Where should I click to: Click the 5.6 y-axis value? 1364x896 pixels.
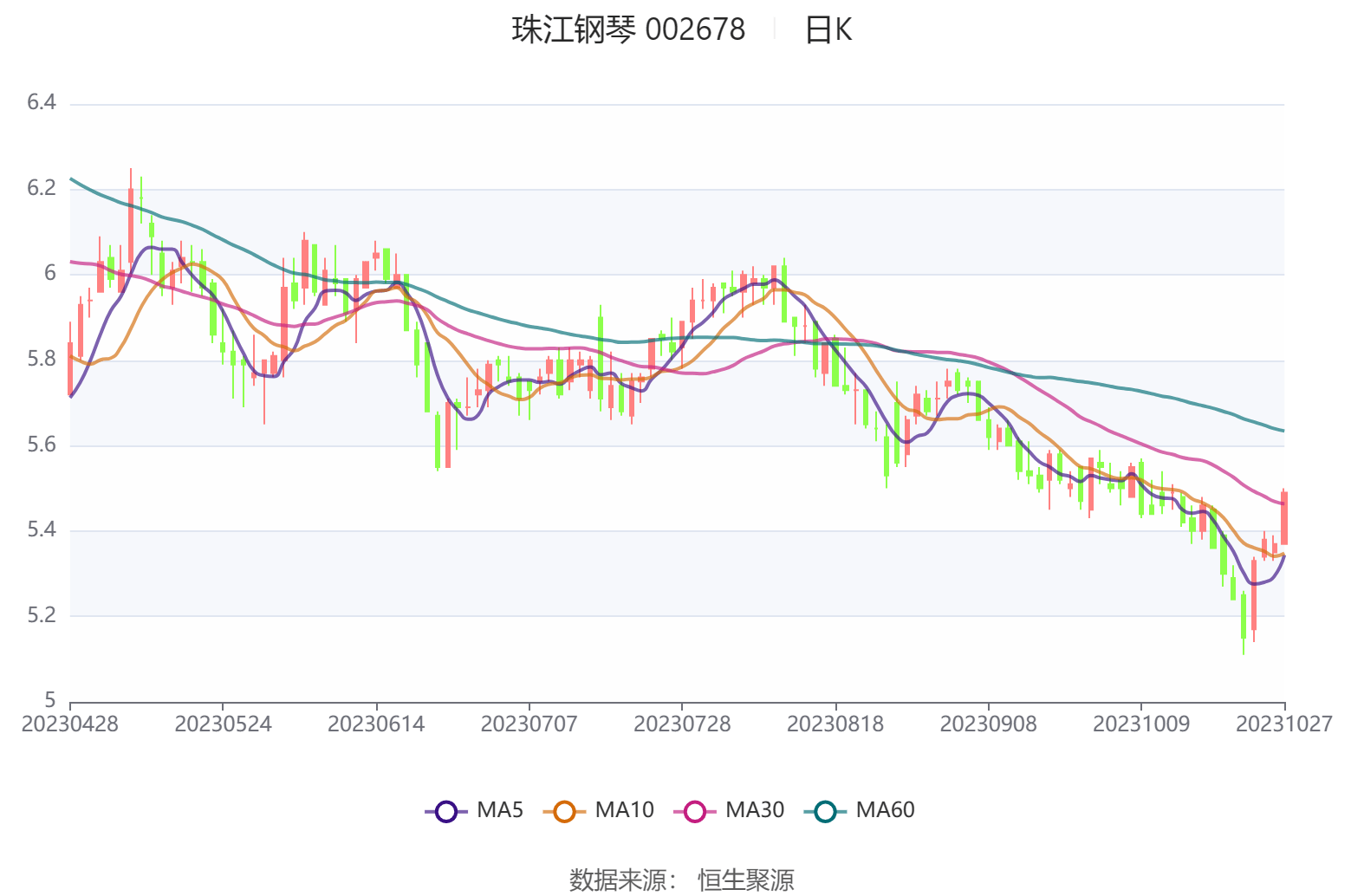(x=42, y=445)
